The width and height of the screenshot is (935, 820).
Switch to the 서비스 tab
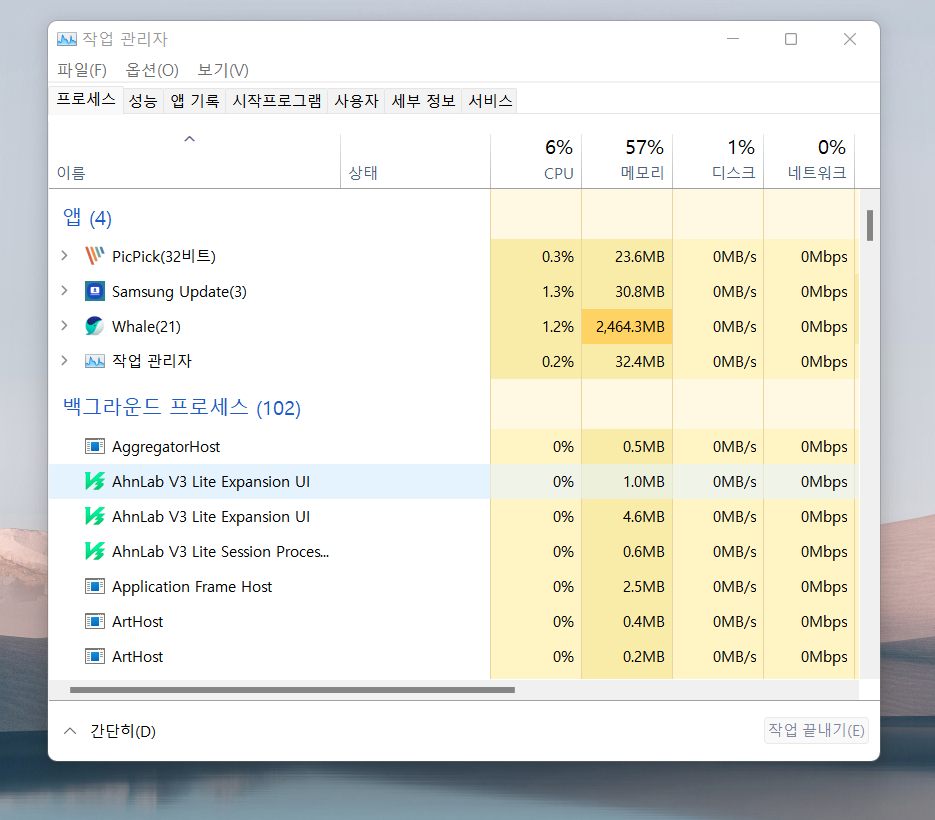pyautogui.click(x=490, y=101)
